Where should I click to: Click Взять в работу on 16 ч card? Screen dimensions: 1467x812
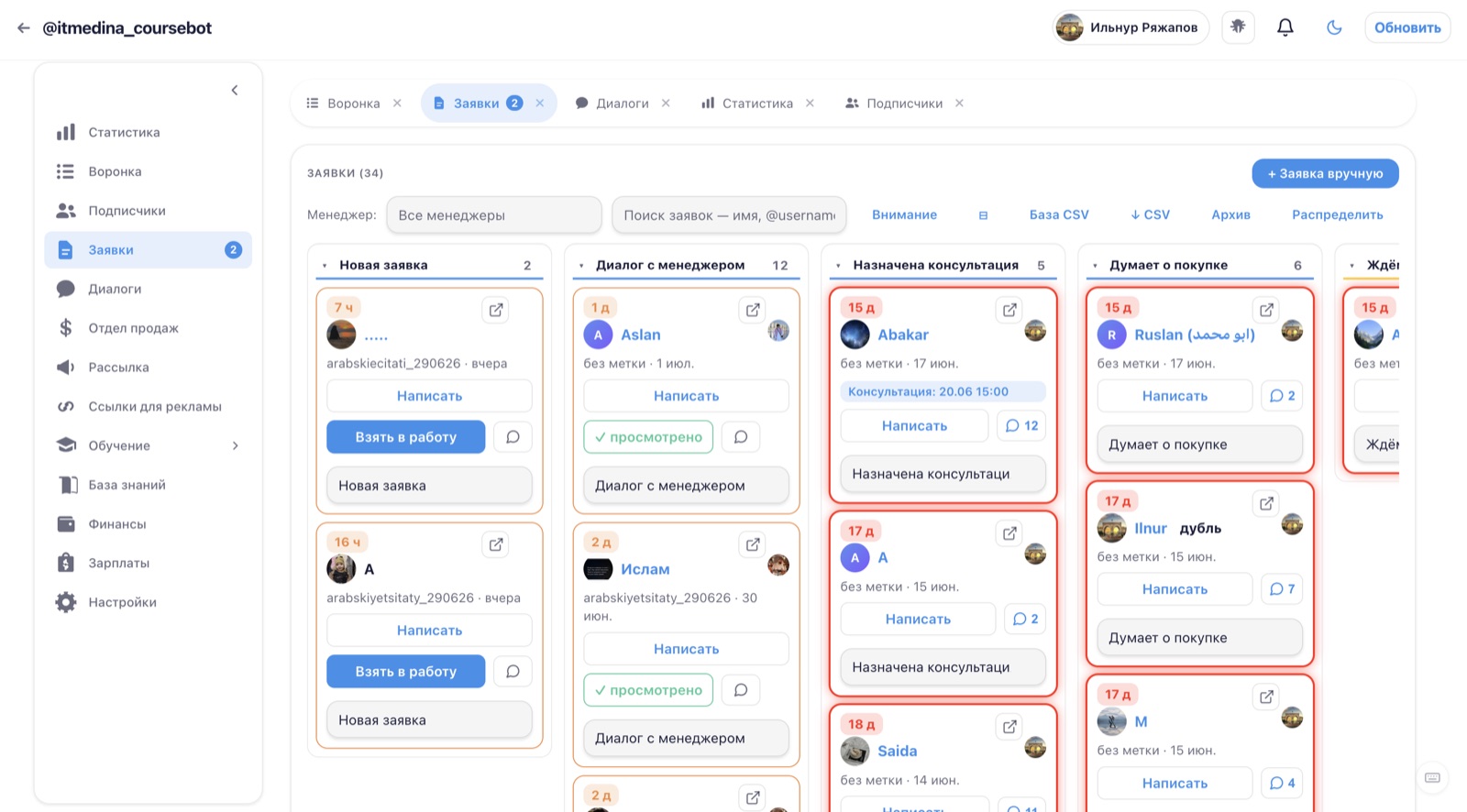(406, 672)
